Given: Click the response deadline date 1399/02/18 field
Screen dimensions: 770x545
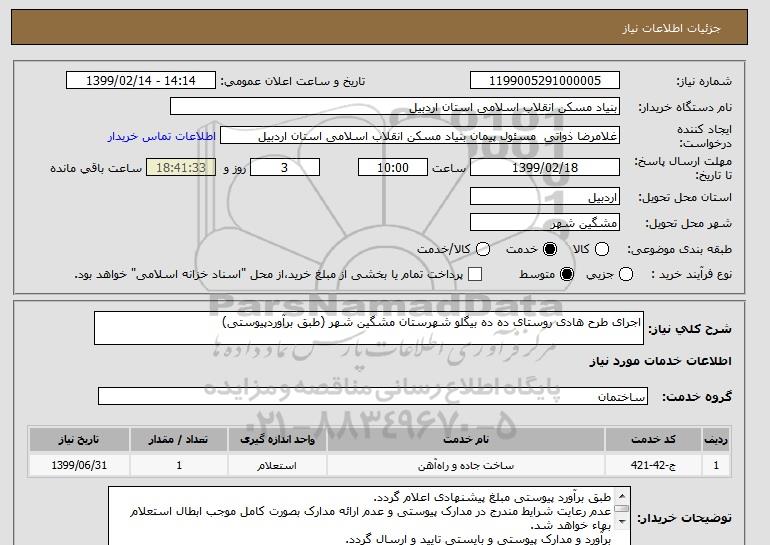Looking at the screenshot, I should pos(545,167).
